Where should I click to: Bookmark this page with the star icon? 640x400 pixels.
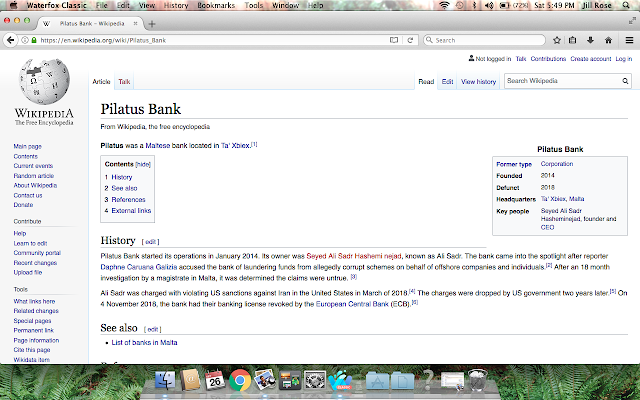point(556,40)
